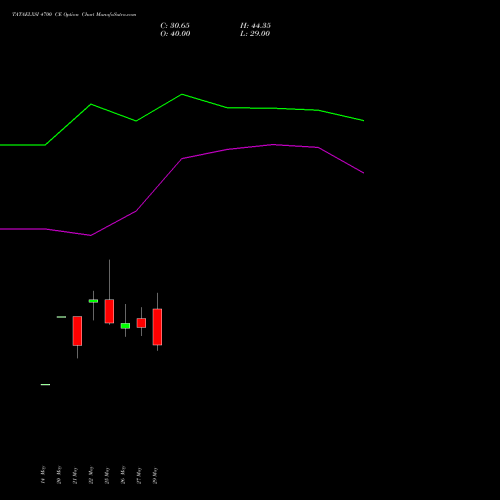This screenshot has height=500, width=500.
Task: Select the last red candle for 29 May
Action: (157, 327)
